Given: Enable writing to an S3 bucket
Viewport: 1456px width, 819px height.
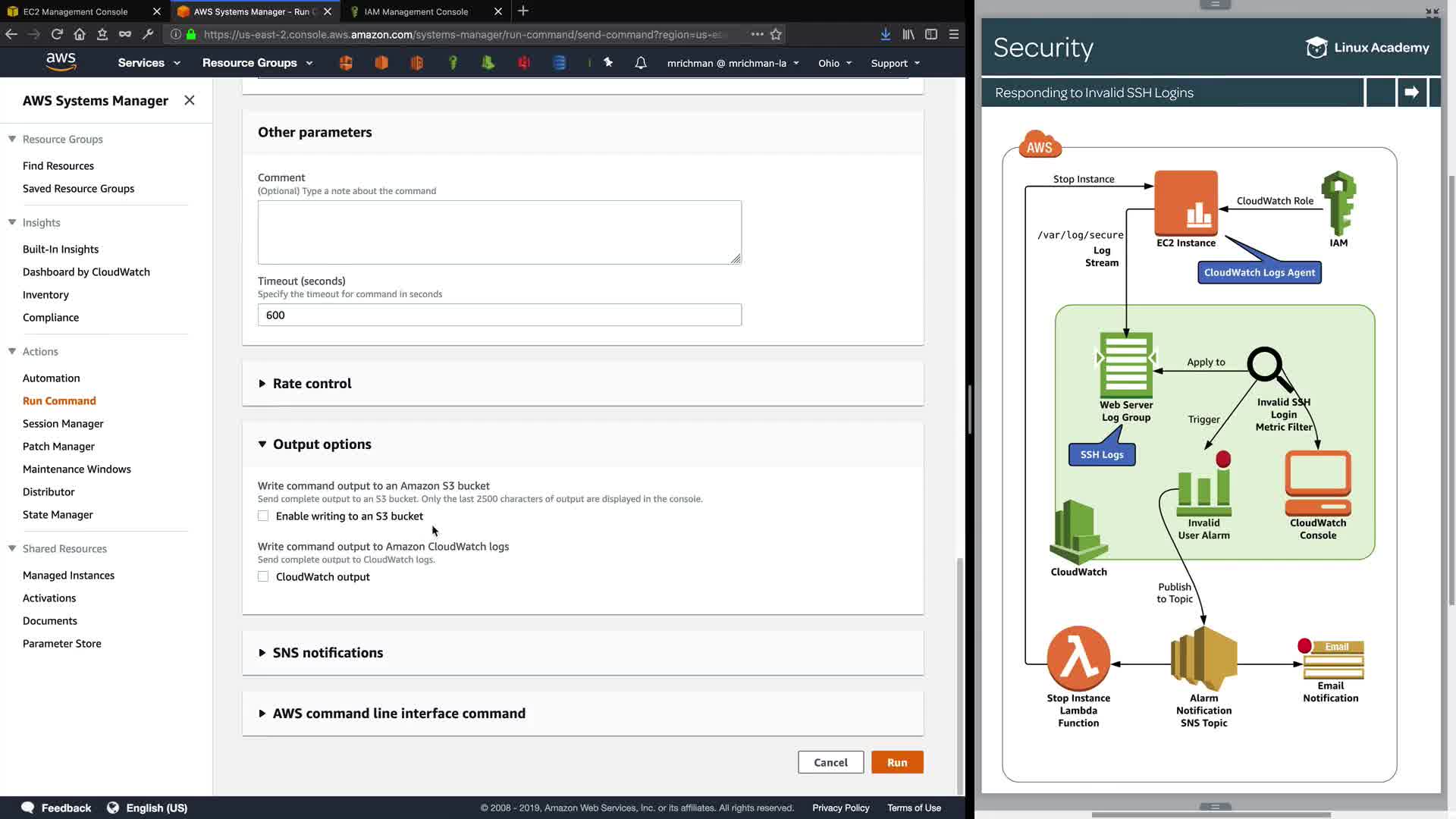Looking at the screenshot, I should (263, 516).
